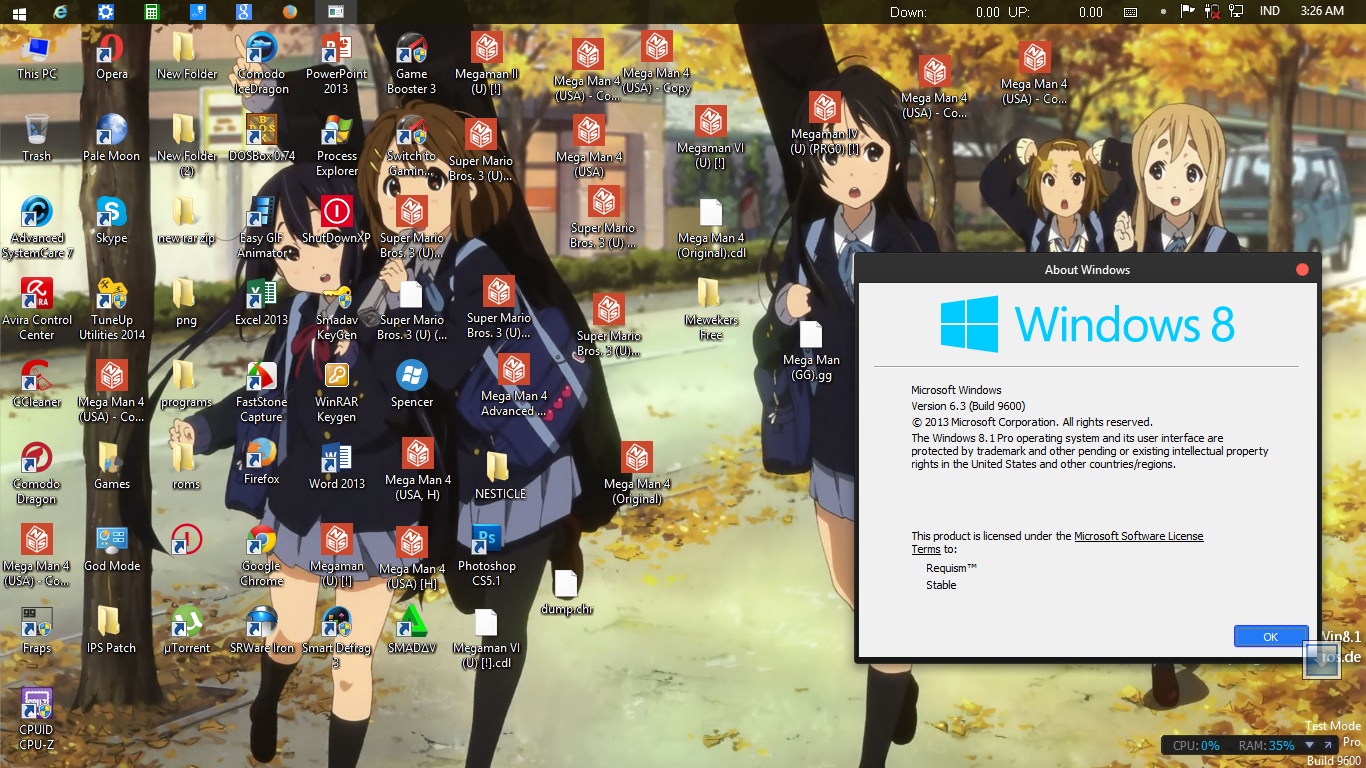Launch Firefox desktop shortcut
This screenshot has width=1366, height=768.
click(x=262, y=462)
